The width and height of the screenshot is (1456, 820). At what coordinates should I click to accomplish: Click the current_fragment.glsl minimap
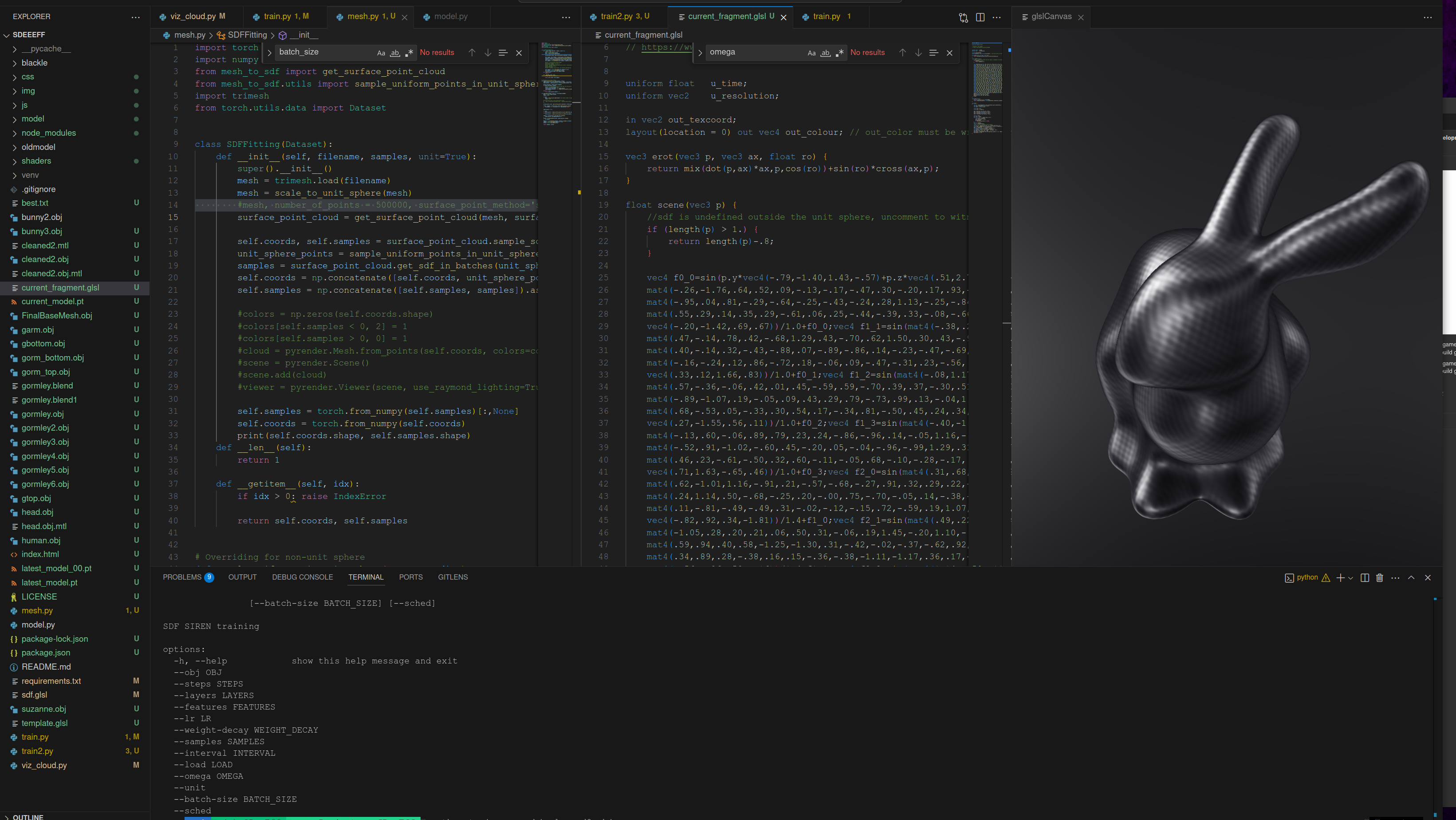(x=987, y=88)
